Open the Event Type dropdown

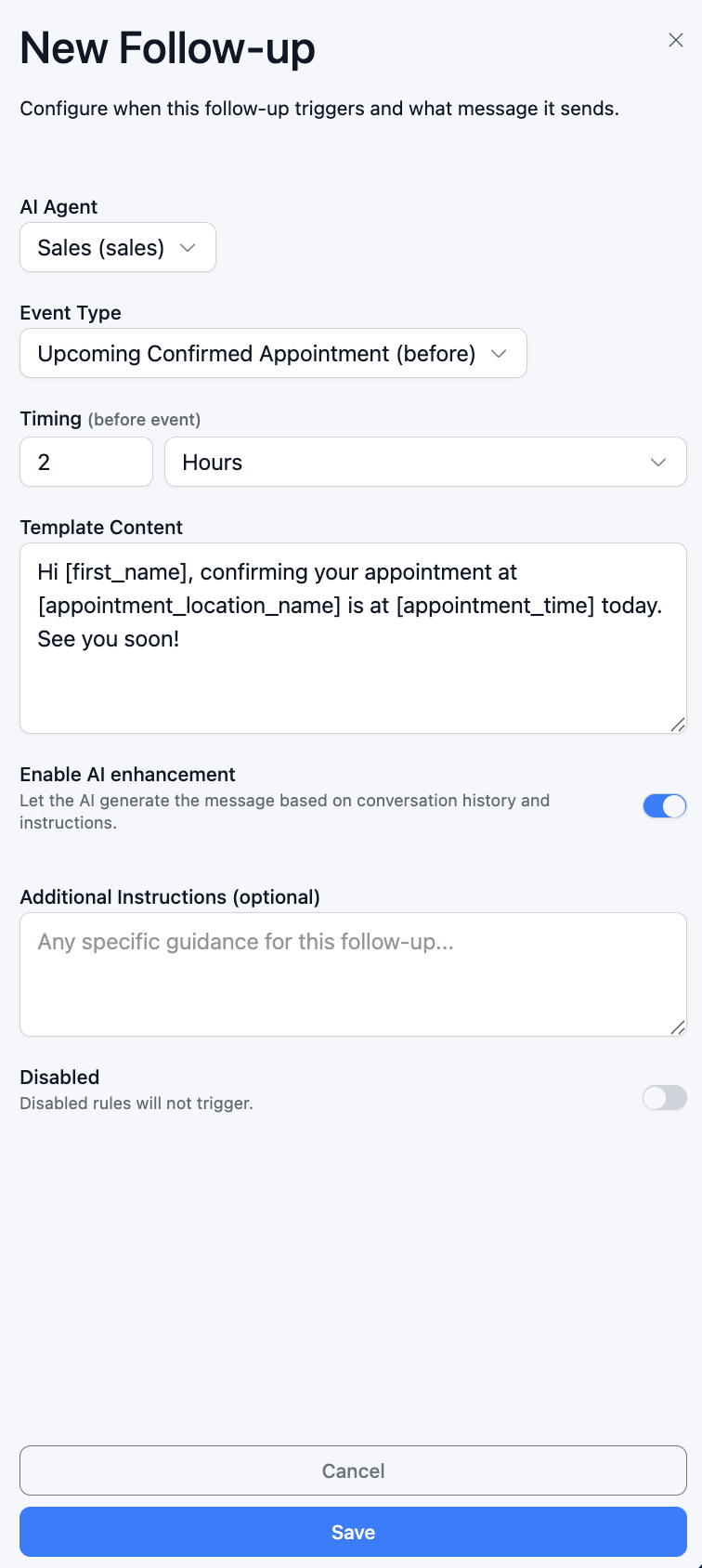pyautogui.click(x=273, y=354)
